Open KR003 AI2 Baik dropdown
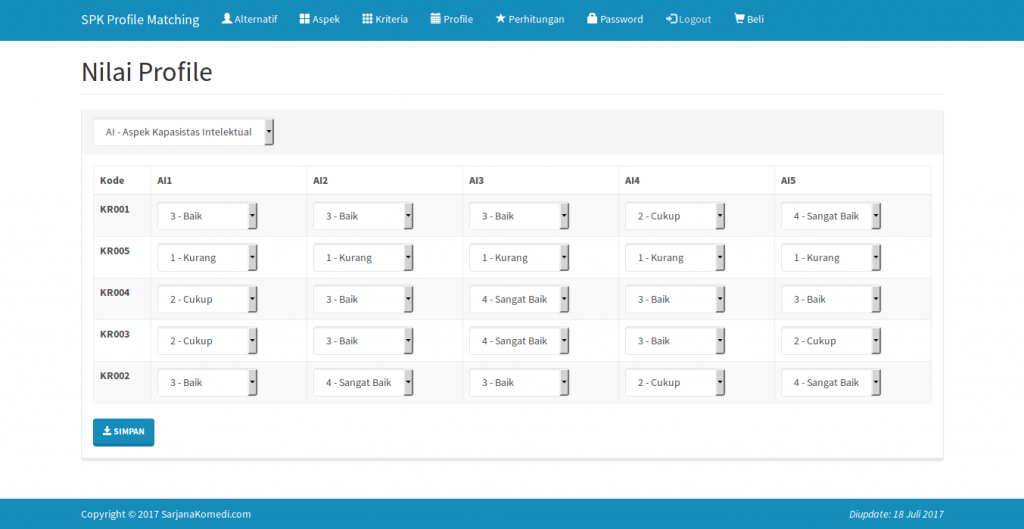The width and height of the screenshot is (1024, 529). [x=363, y=341]
